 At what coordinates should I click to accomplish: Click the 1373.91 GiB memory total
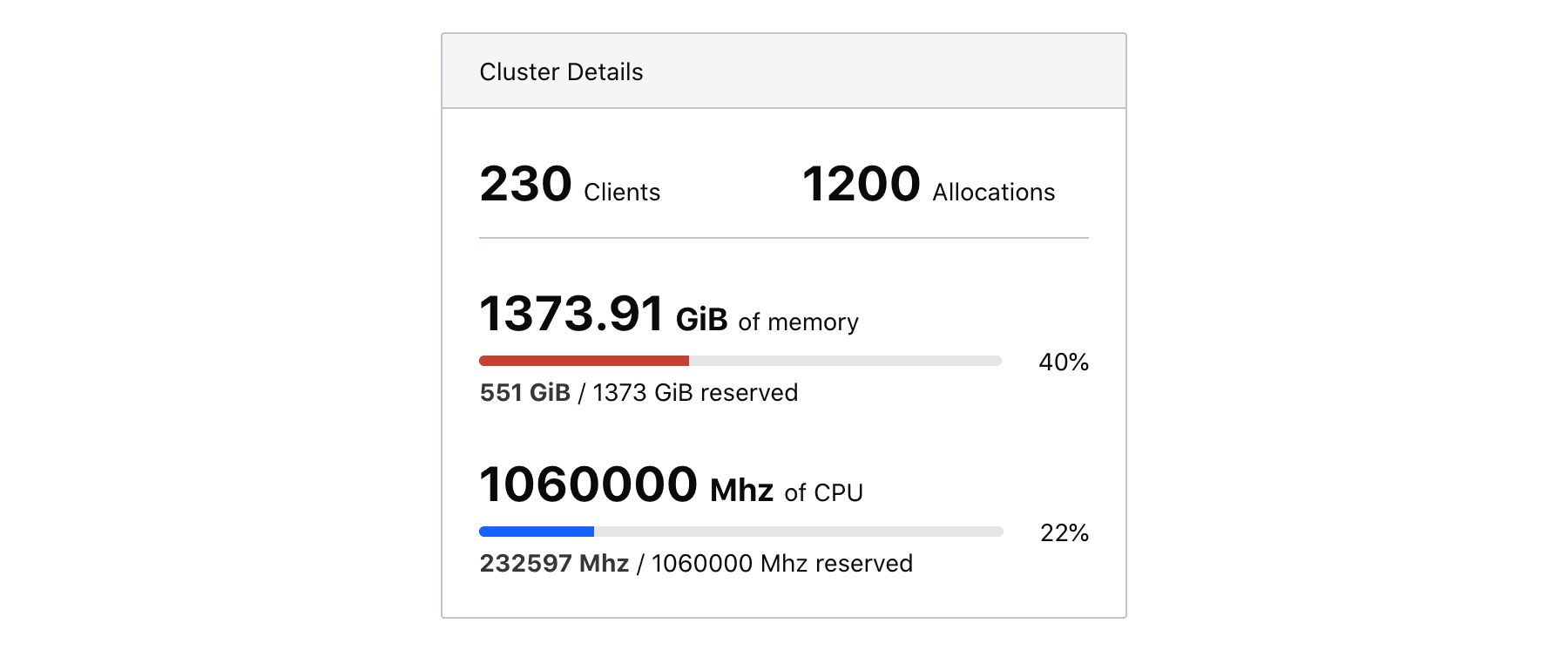coord(604,314)
